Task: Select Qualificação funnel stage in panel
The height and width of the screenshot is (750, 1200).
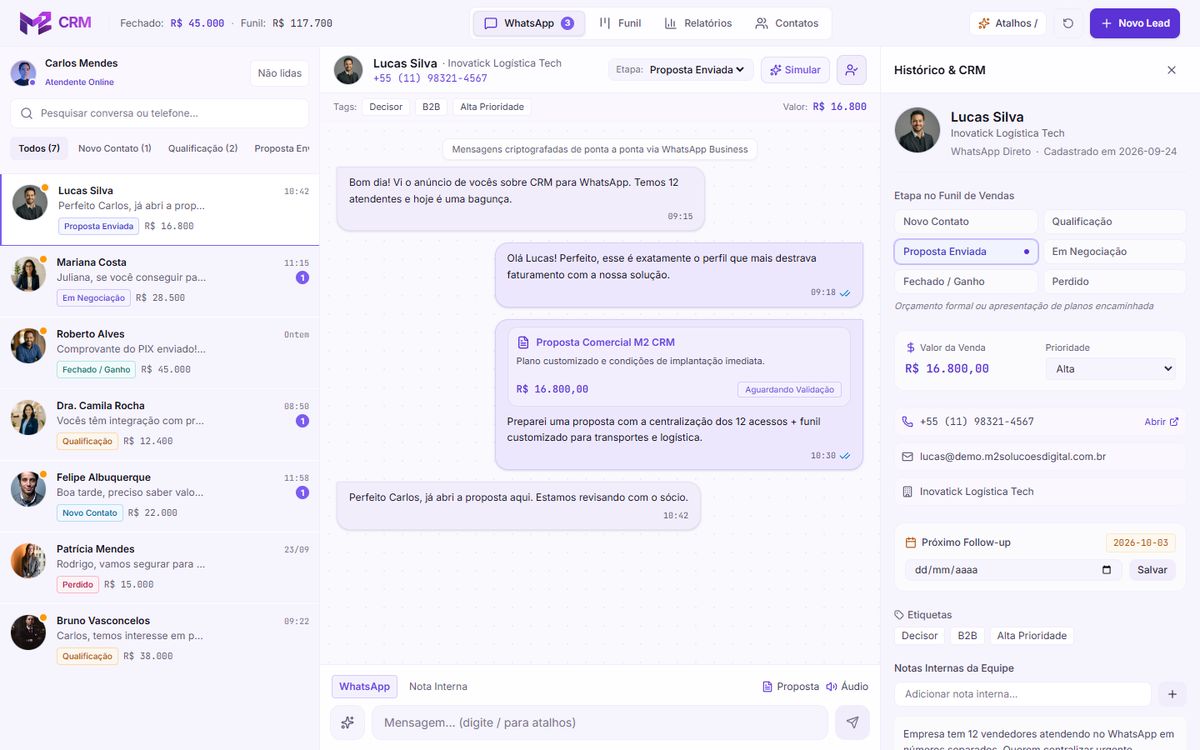Action: (x=1114, y=221)
